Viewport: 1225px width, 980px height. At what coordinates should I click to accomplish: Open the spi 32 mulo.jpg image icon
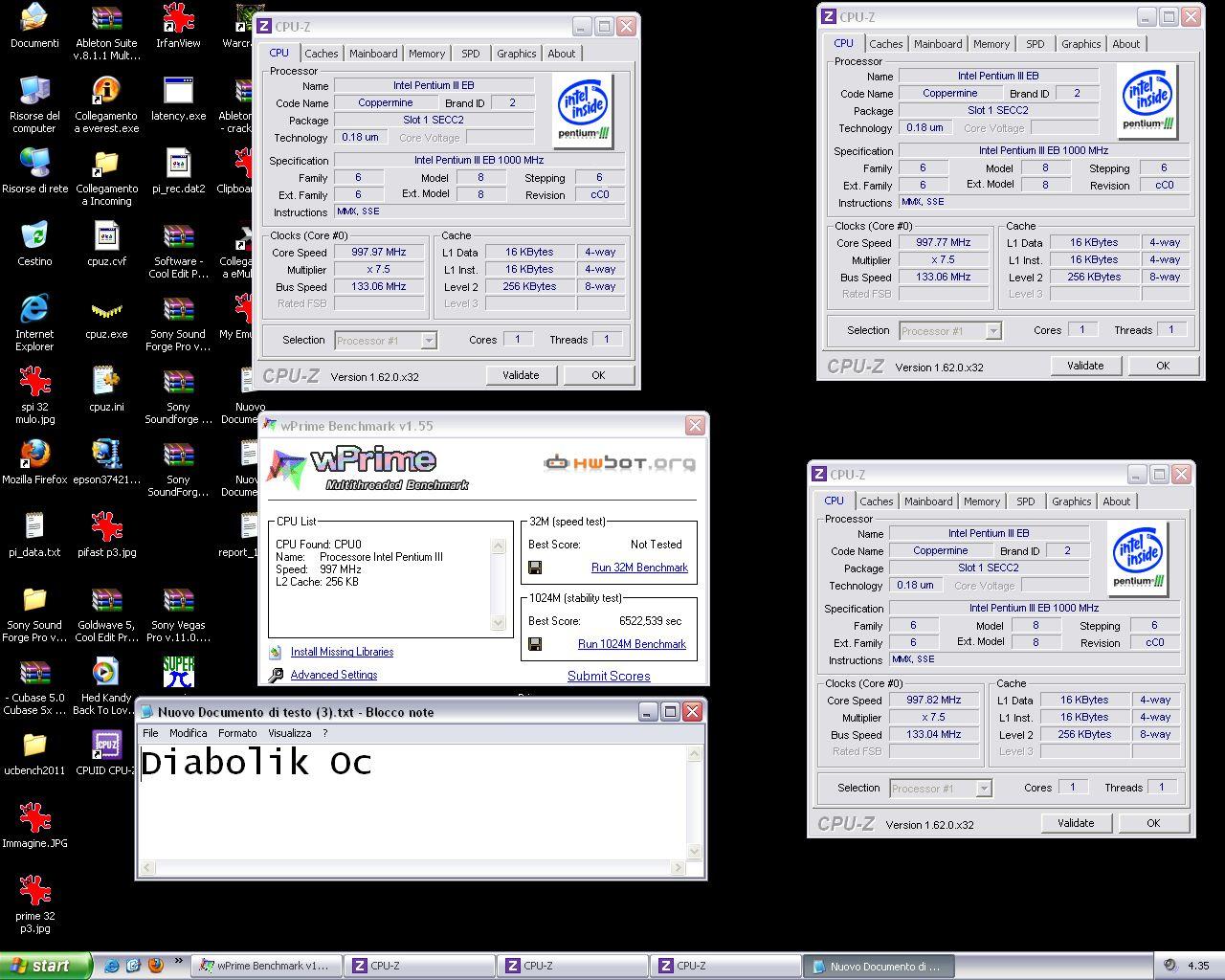point(34,396)
